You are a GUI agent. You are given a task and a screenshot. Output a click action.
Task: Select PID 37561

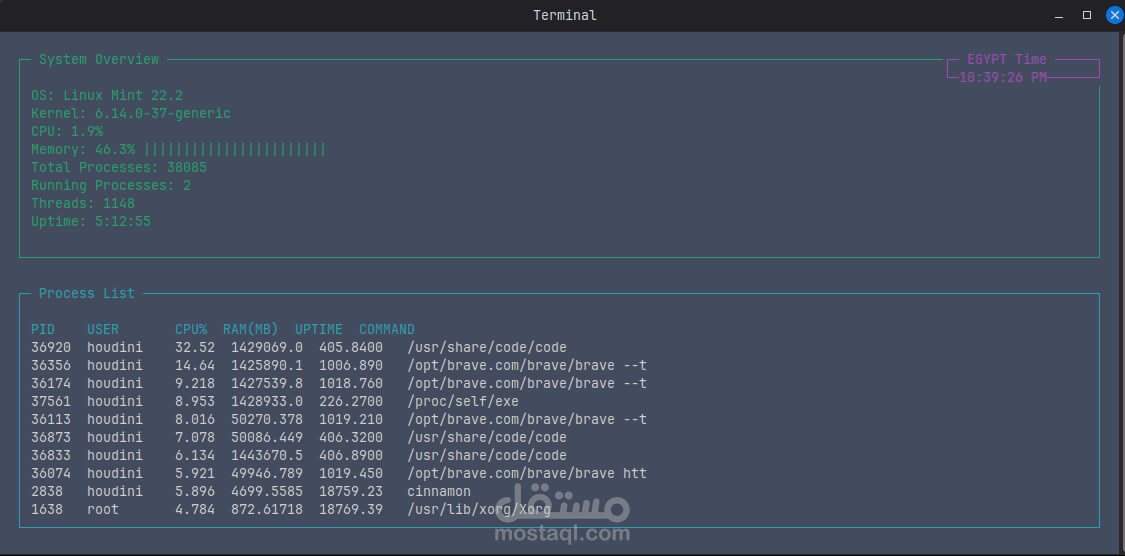51,401
